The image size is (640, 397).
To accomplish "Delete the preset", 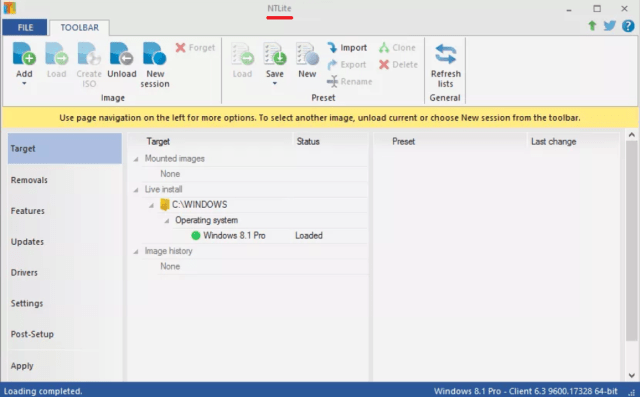I will [x=398, y=64].
